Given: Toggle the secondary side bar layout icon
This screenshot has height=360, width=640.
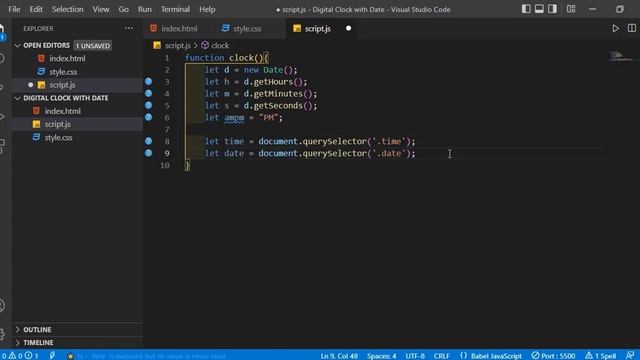Looking at the screenshot, I should pyautogui.click(x=552, y=9).
